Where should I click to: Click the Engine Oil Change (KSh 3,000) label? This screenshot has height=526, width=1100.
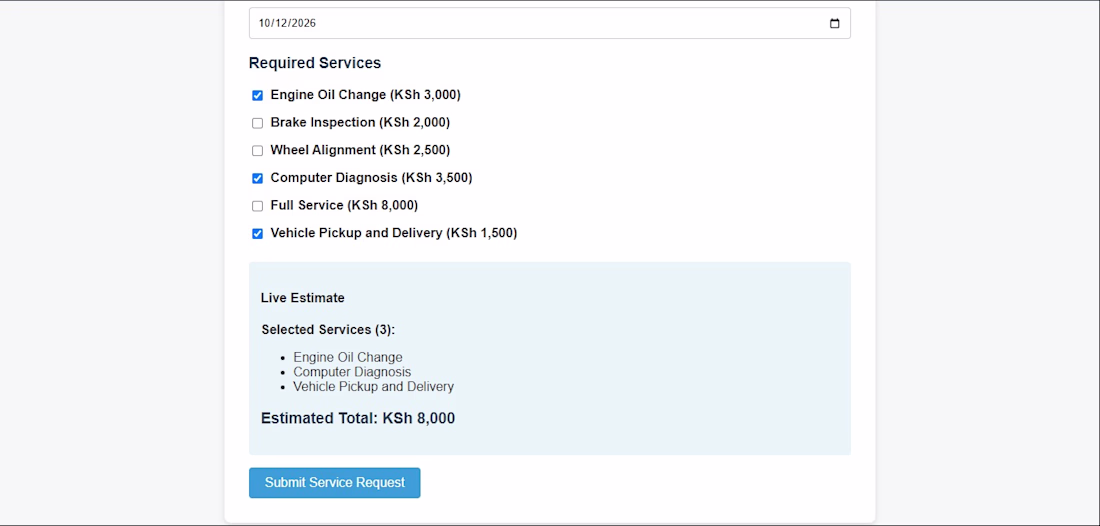tap(365, 95)
